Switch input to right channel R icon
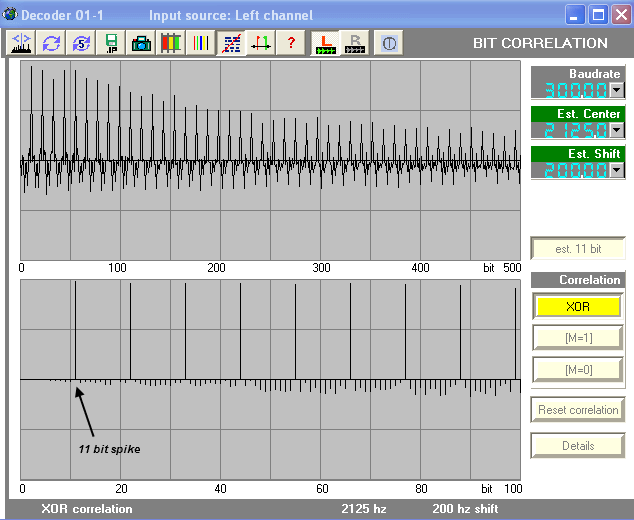This screenshot has height=520, width=634. (355, 43)
